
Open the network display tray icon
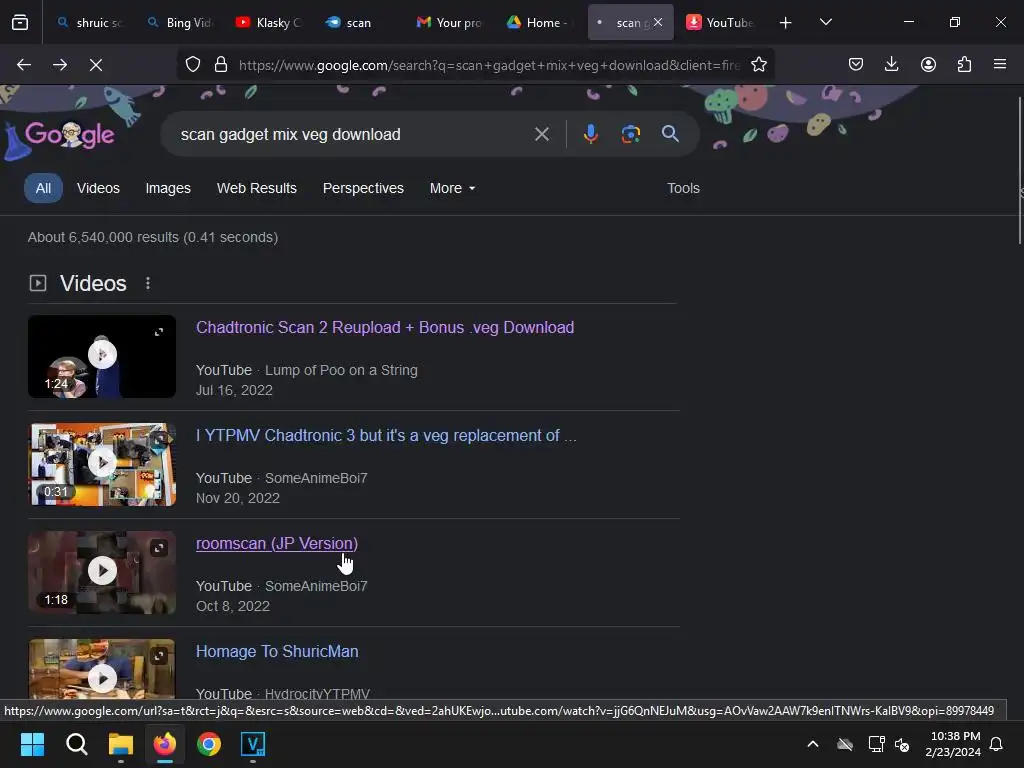[x=876, y=744]
